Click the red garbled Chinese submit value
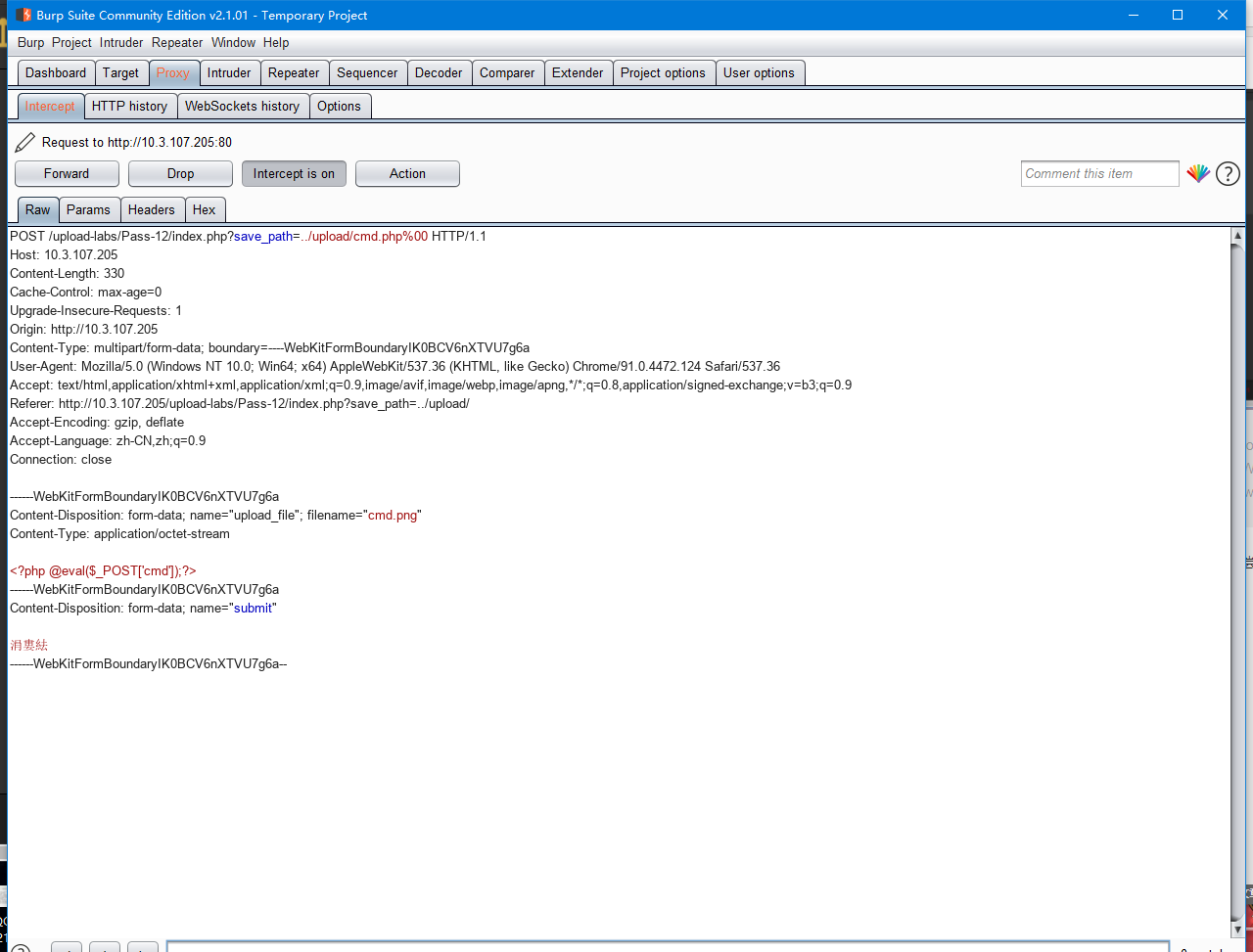Screen dimensions: 1253x952 28,645
